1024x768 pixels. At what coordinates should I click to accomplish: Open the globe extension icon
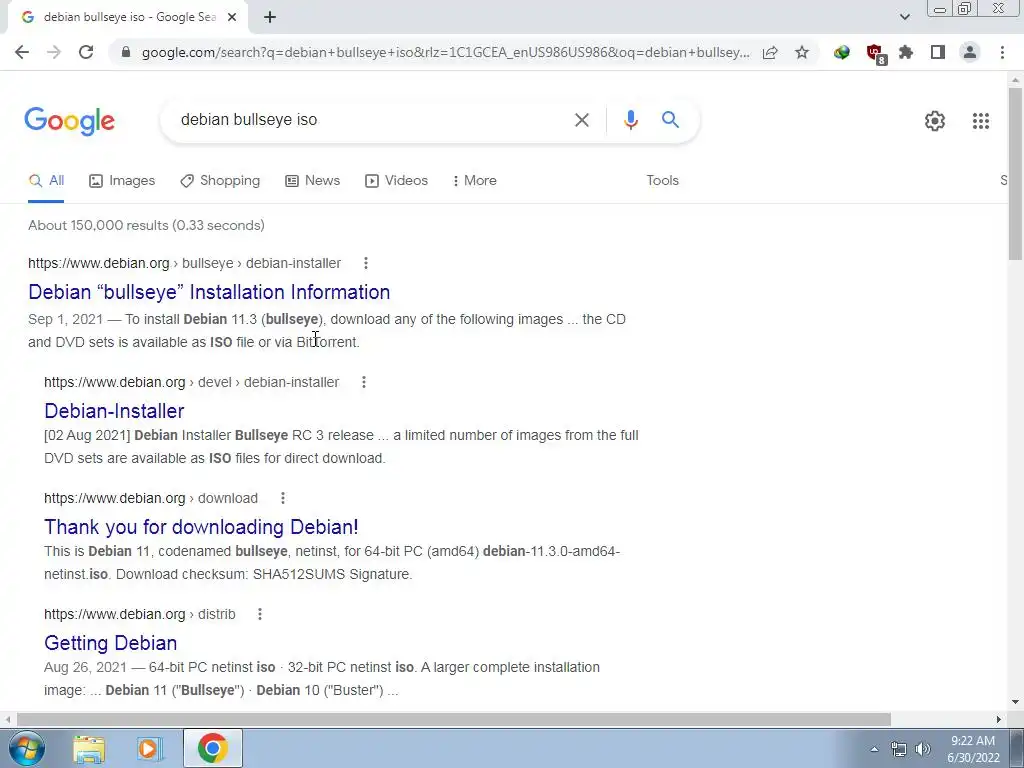[842, 52]
